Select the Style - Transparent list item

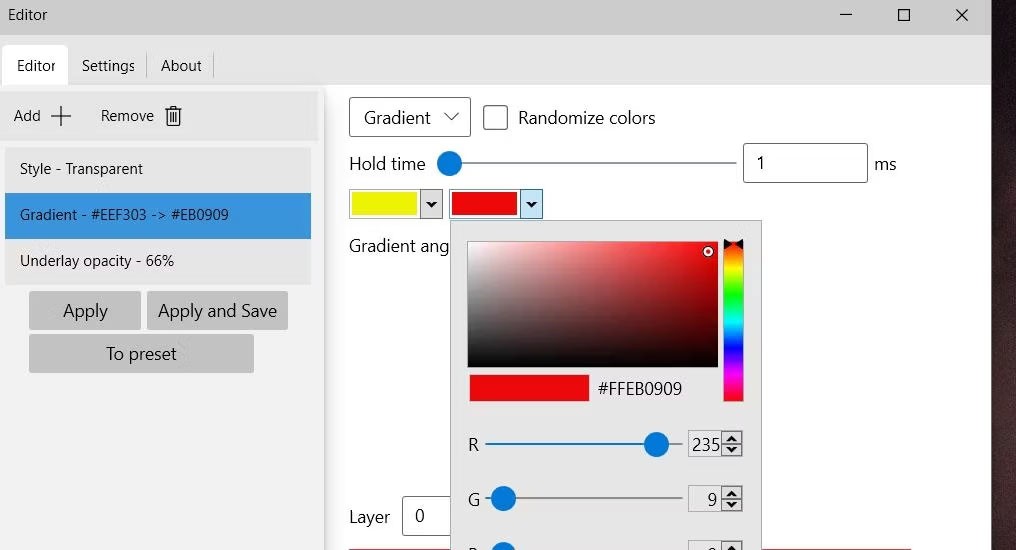click(x=158, y=169)
